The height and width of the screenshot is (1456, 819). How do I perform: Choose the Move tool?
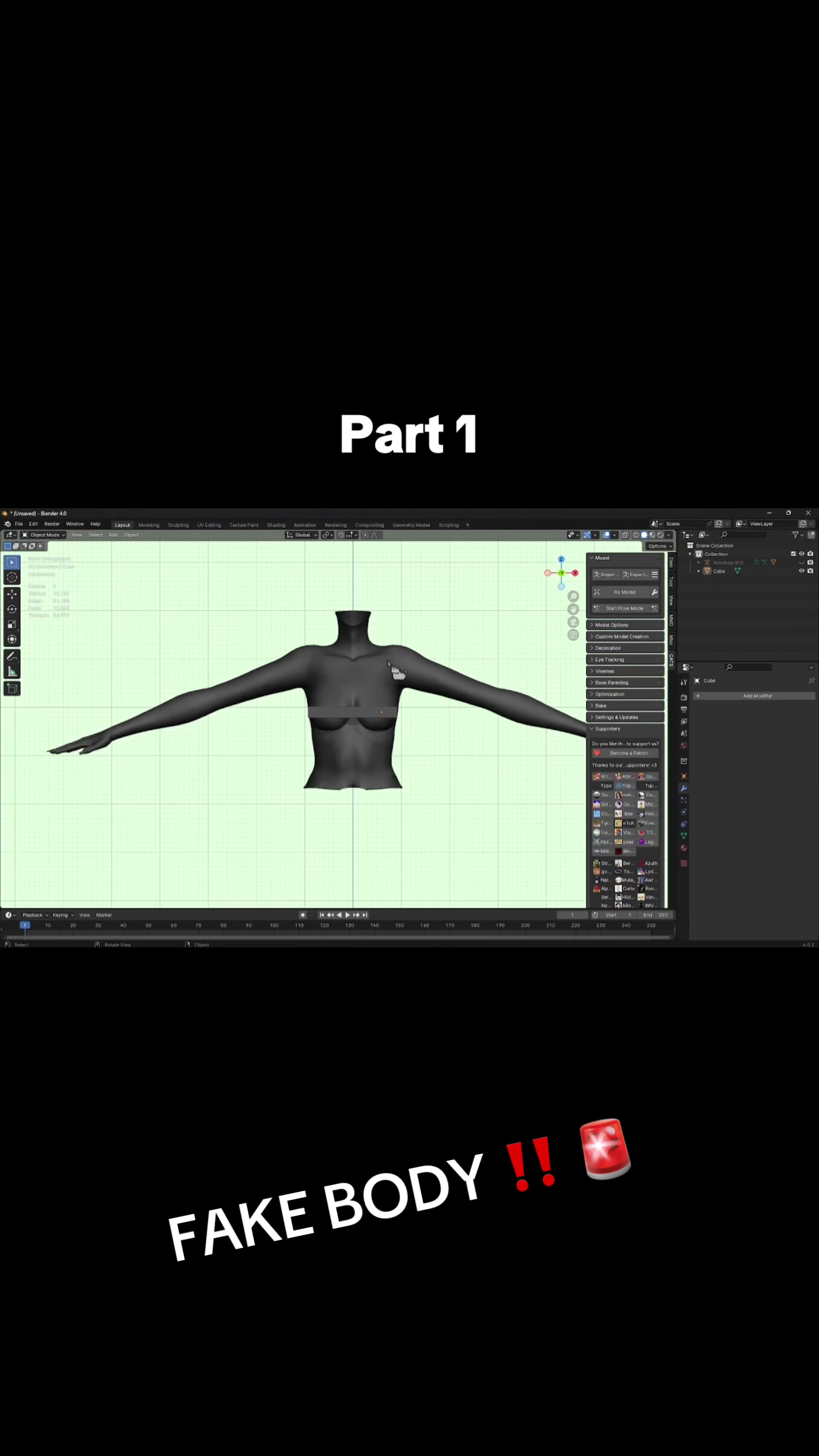pos(12,594)
